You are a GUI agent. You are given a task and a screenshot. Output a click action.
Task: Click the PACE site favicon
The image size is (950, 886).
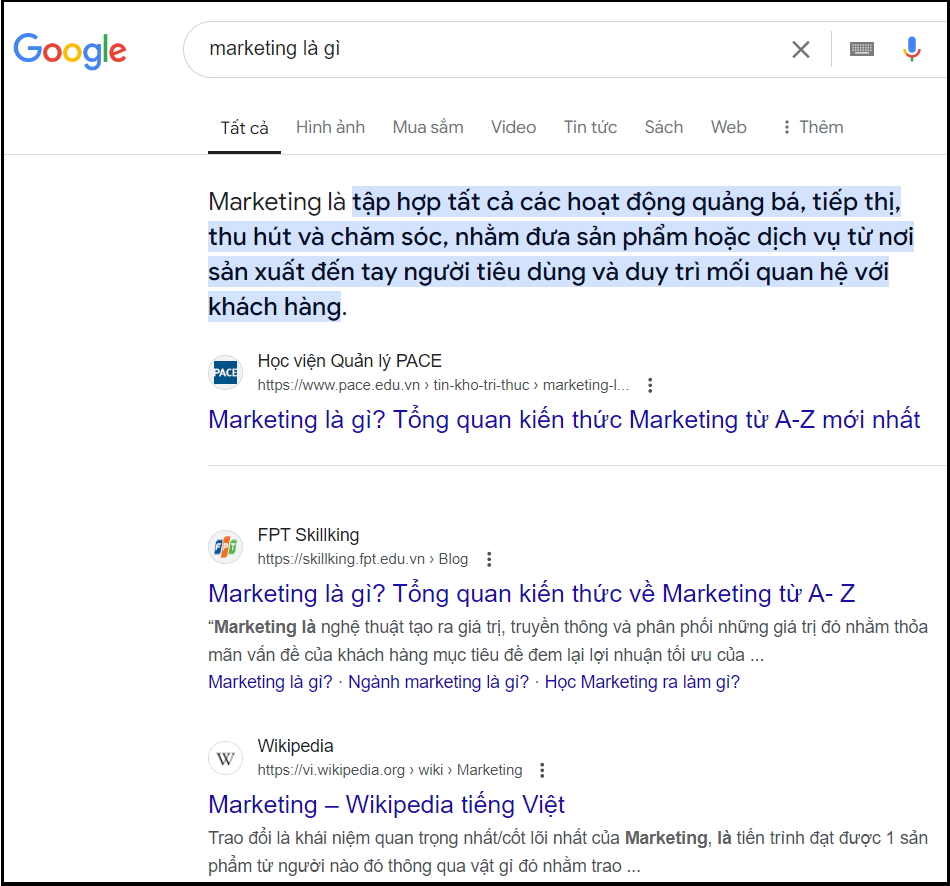pos(226,372)
